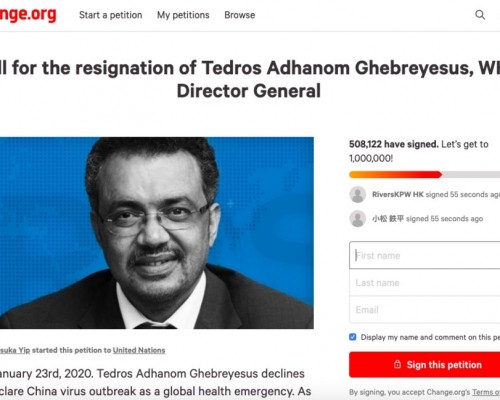Focus the Last name field
The image size is (500, 400).
pos(425,283)
